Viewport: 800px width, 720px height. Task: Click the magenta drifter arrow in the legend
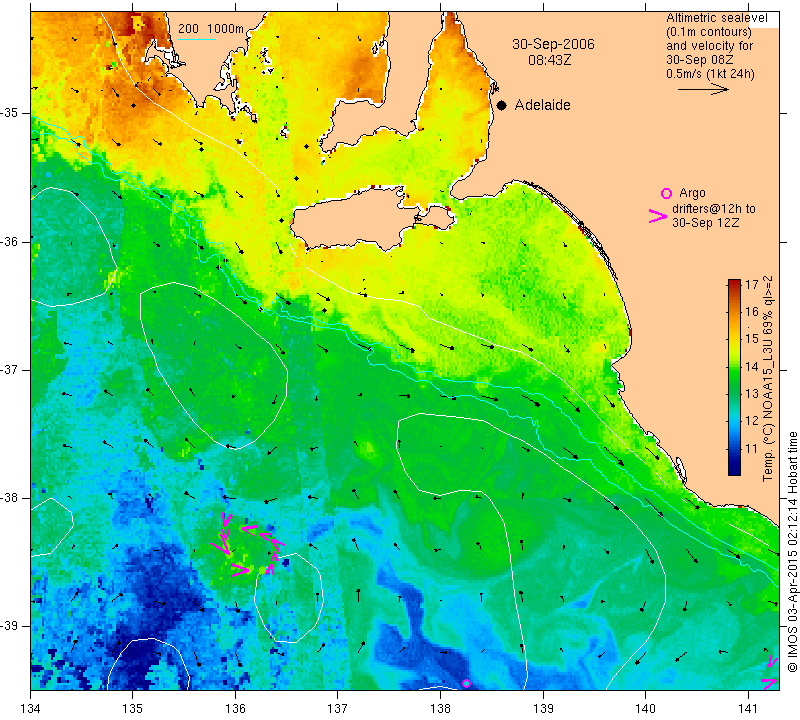(657, 216)
